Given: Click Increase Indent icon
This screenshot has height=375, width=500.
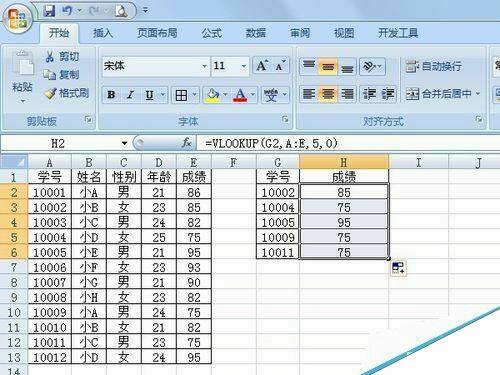Looking at the screenshot, I should (x=388, y=94).
